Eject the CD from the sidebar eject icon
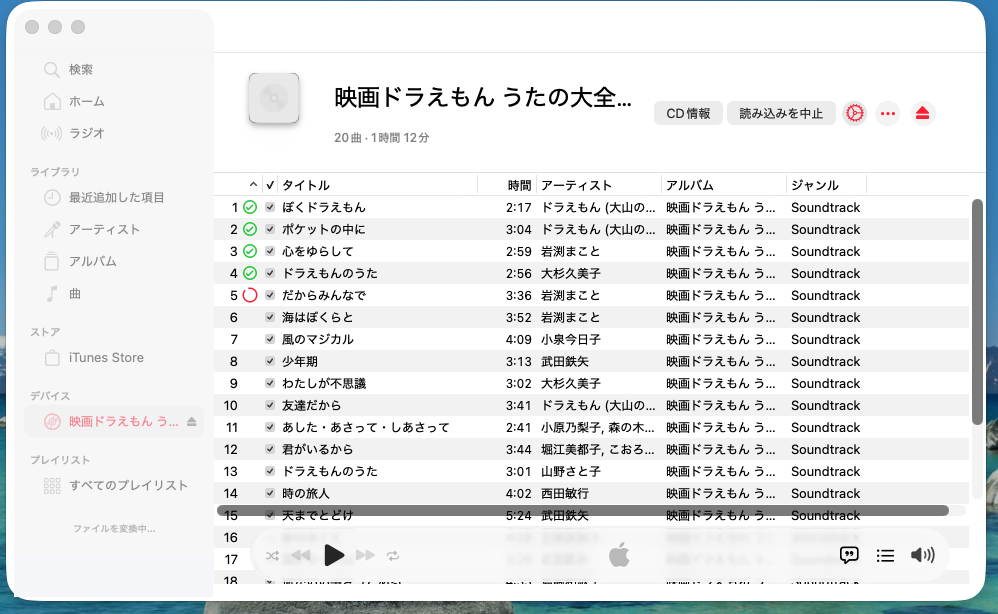This screenshot has height=614, width=998. (192, 421)
